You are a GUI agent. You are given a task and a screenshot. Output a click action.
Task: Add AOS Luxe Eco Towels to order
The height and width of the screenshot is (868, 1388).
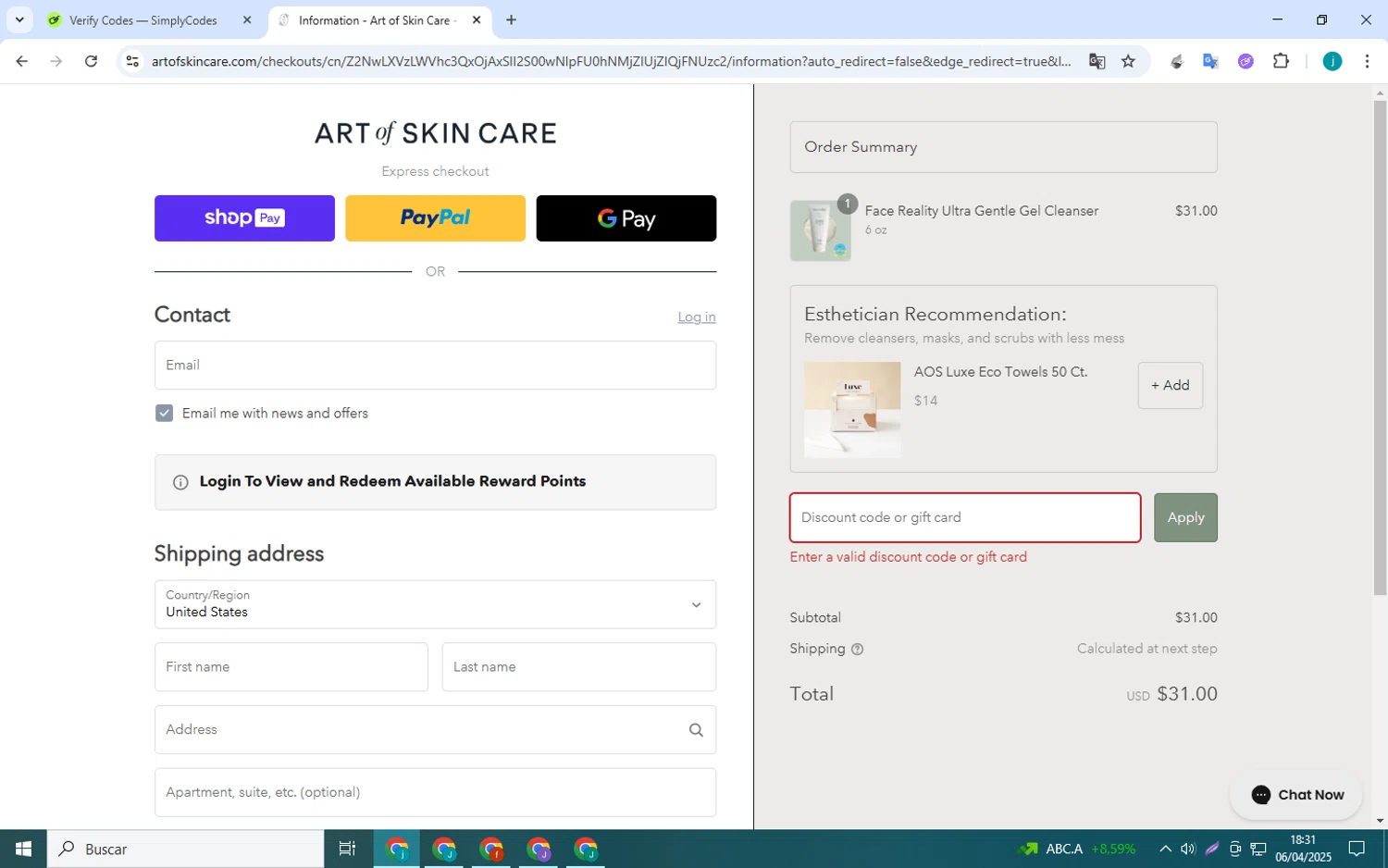[x=1171, y=385]
